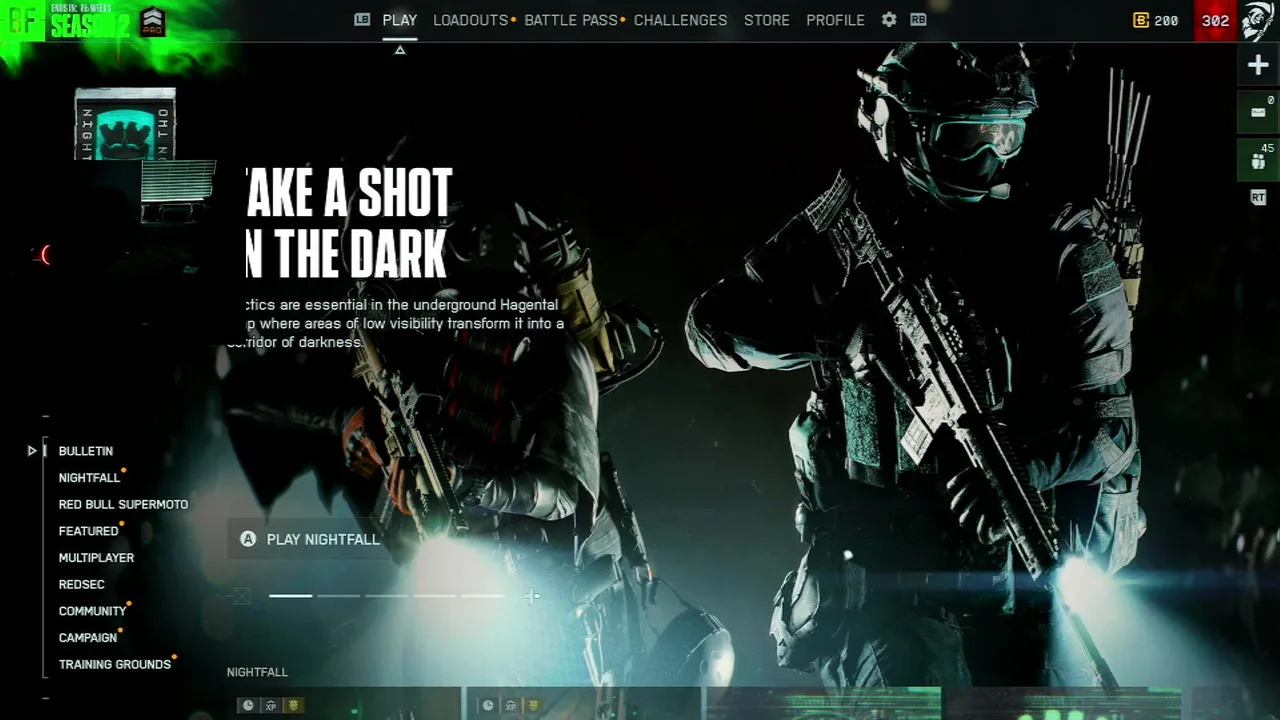The width and height of the screenshot is (1280, 720).
Task: Choose RED BULL SUPERMOTO in the side menu
Action: (x=123, y=504)
